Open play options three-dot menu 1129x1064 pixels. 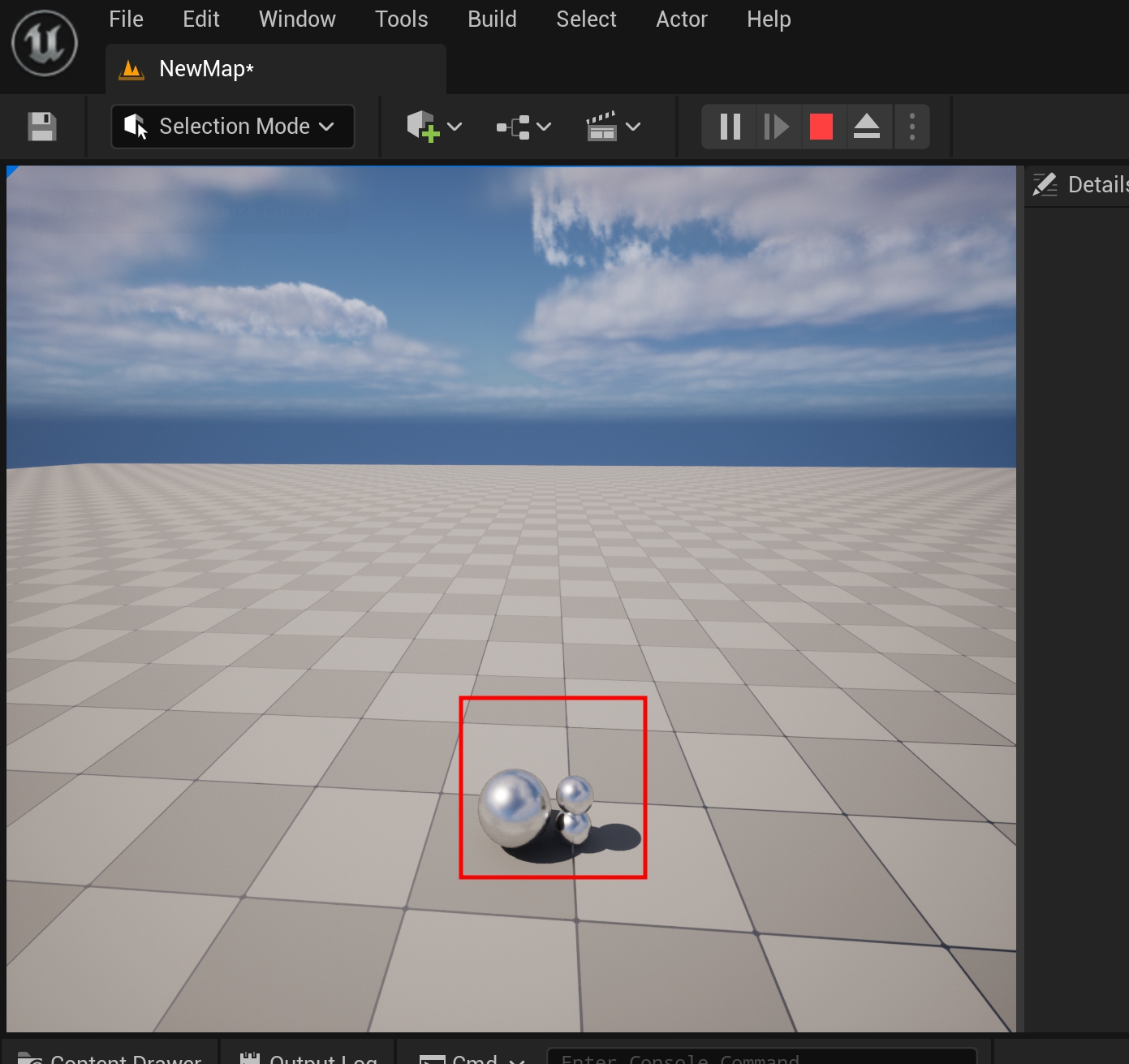click(912, 127)
